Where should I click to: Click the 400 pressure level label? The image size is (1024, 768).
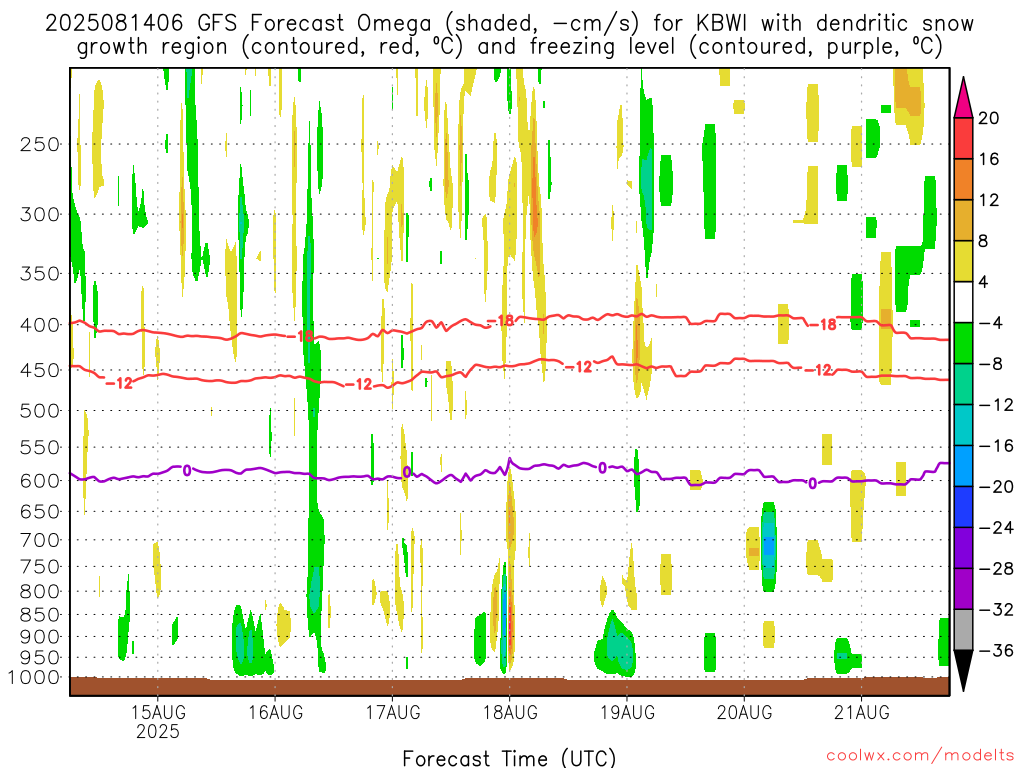(x=40, y=325)
